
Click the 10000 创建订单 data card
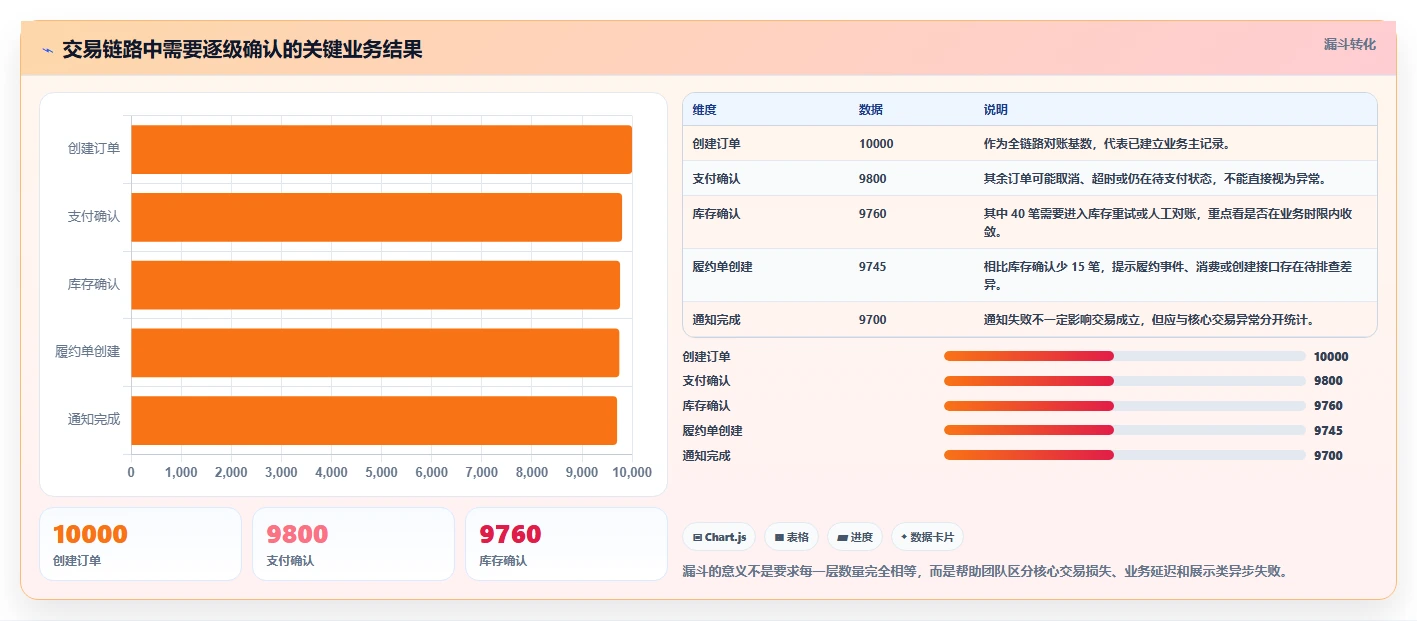[x=140, y=544]
